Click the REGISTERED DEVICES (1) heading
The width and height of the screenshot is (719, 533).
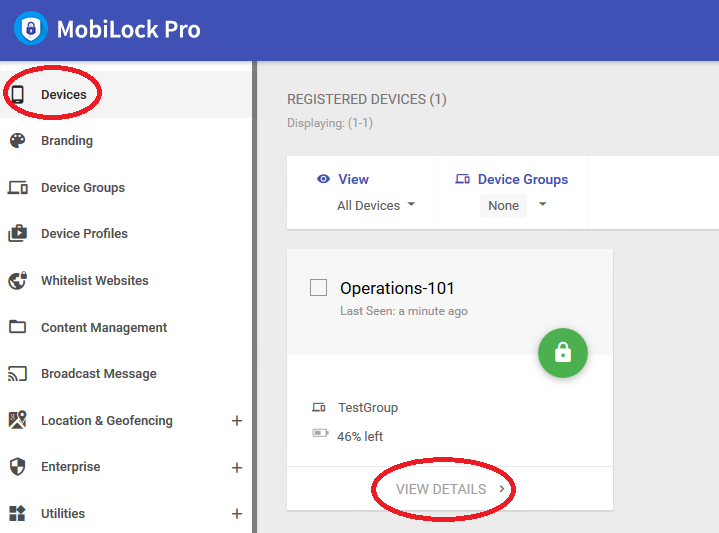(367, 99)
